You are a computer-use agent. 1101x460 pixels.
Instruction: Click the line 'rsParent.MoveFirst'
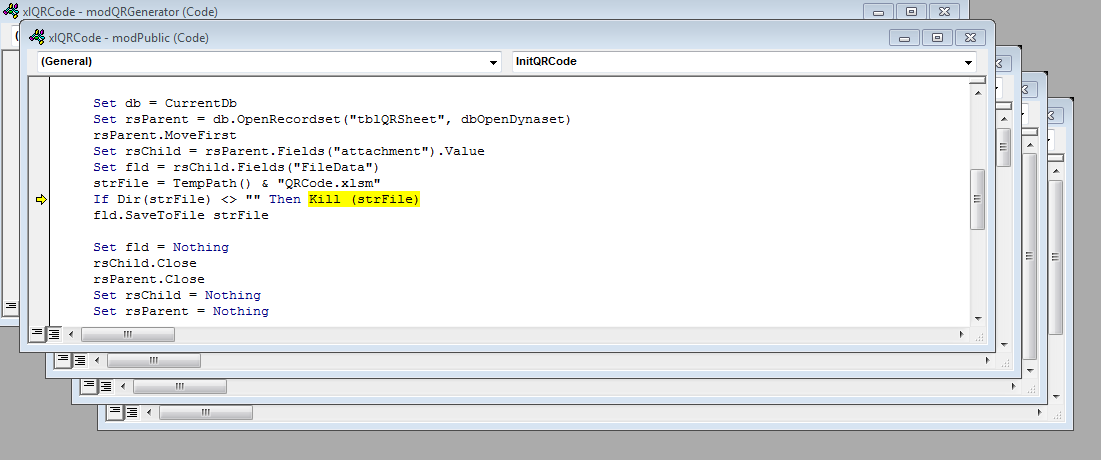[165, 136]
